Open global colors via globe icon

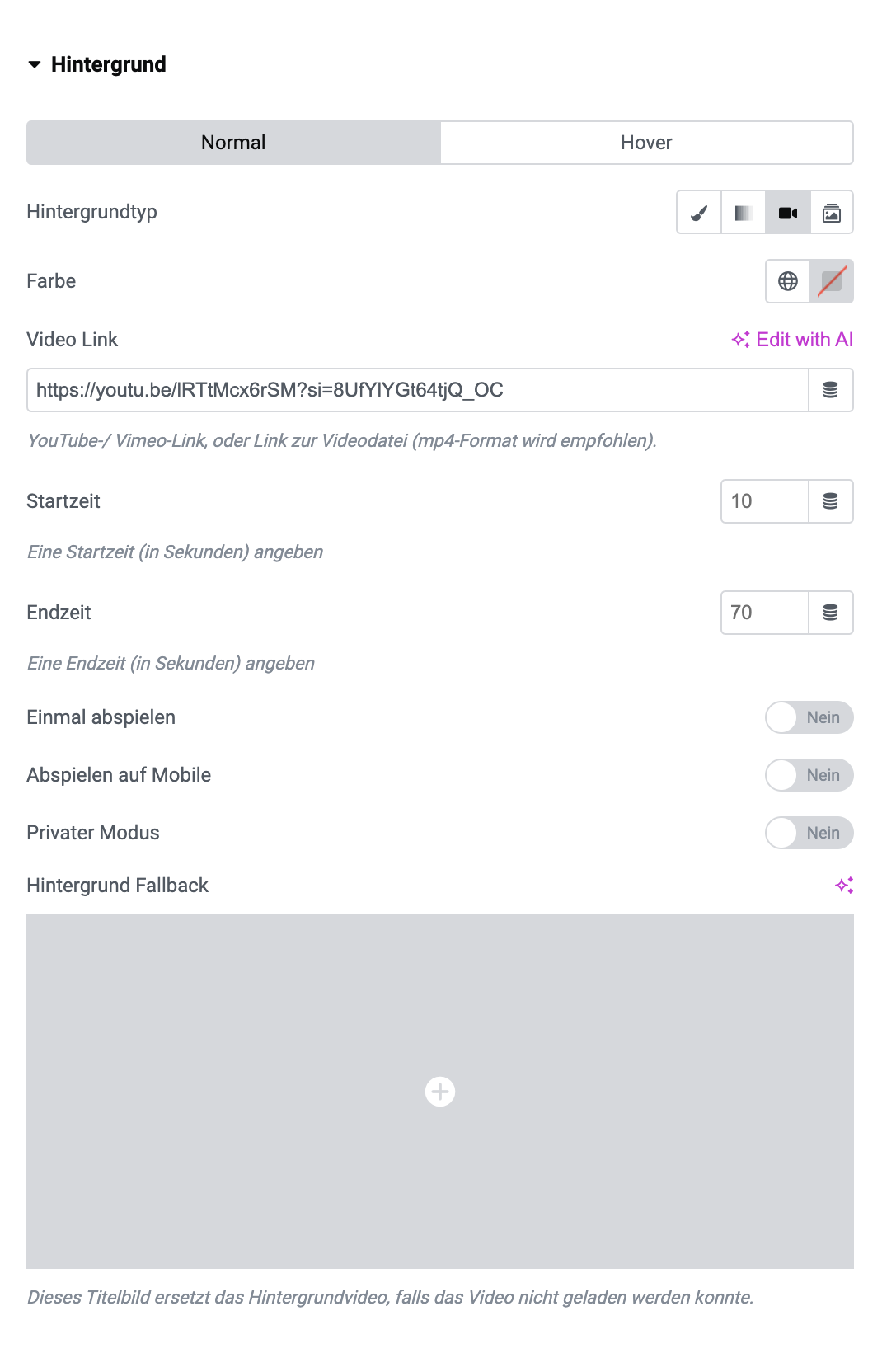click(788, 281)
